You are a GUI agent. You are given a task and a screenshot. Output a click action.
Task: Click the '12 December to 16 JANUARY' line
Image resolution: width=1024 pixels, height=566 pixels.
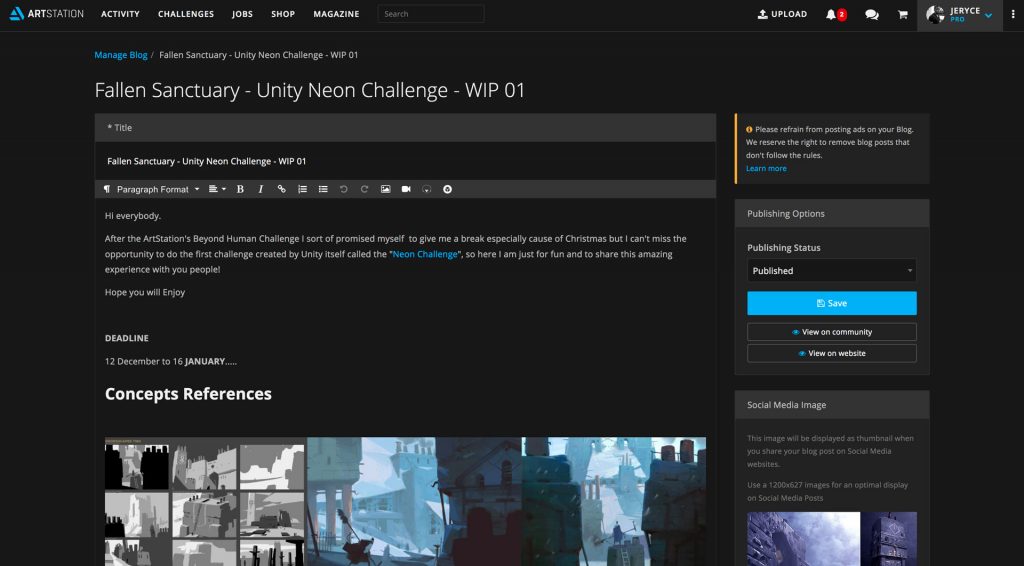click(170, 361)
